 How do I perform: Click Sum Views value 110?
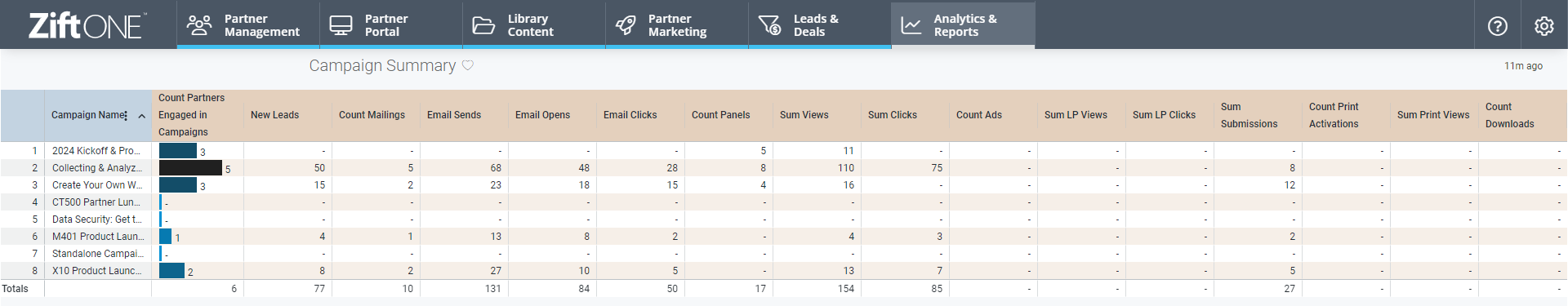[x=846, y=168]
